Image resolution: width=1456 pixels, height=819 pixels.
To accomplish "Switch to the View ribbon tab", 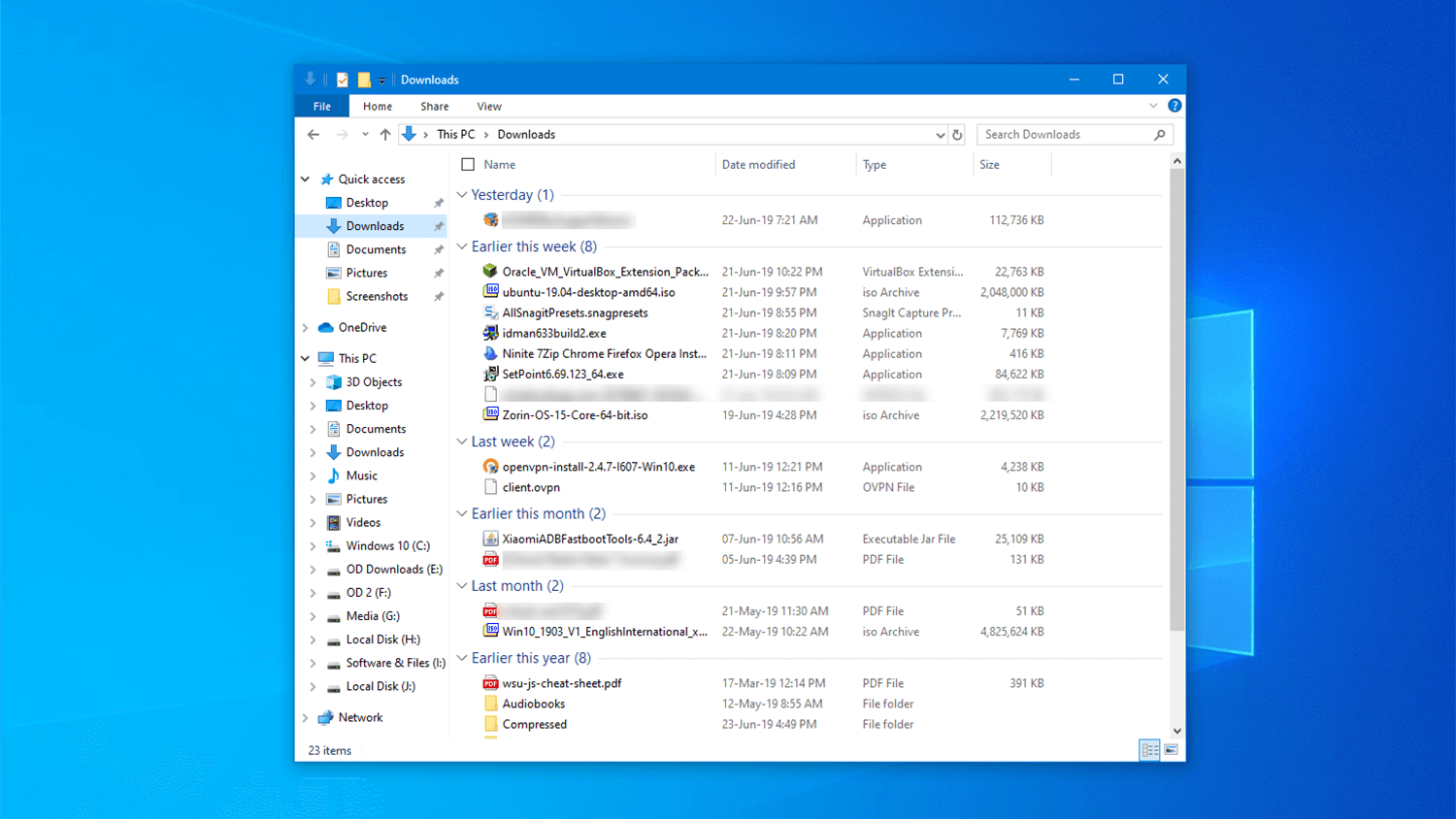I will pyautogui.click(x=489, y=106).
